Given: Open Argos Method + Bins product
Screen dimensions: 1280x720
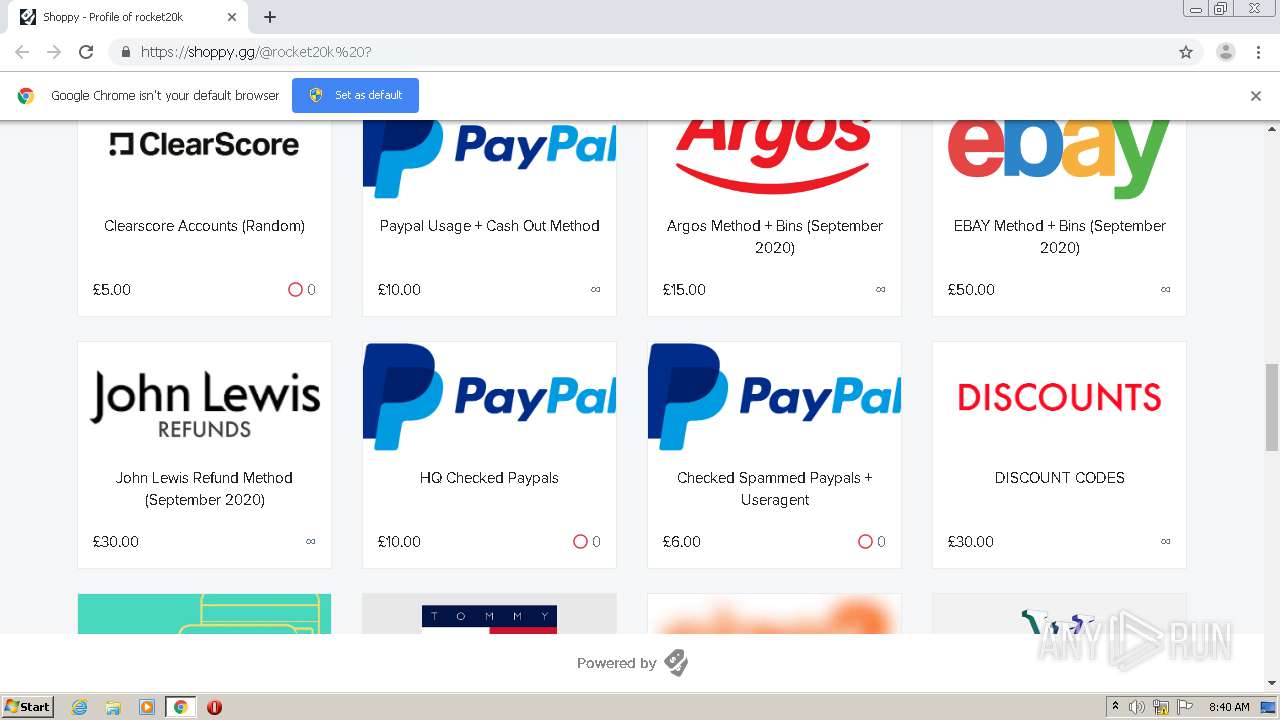Looking at the screenshot, I should (774, 236).
